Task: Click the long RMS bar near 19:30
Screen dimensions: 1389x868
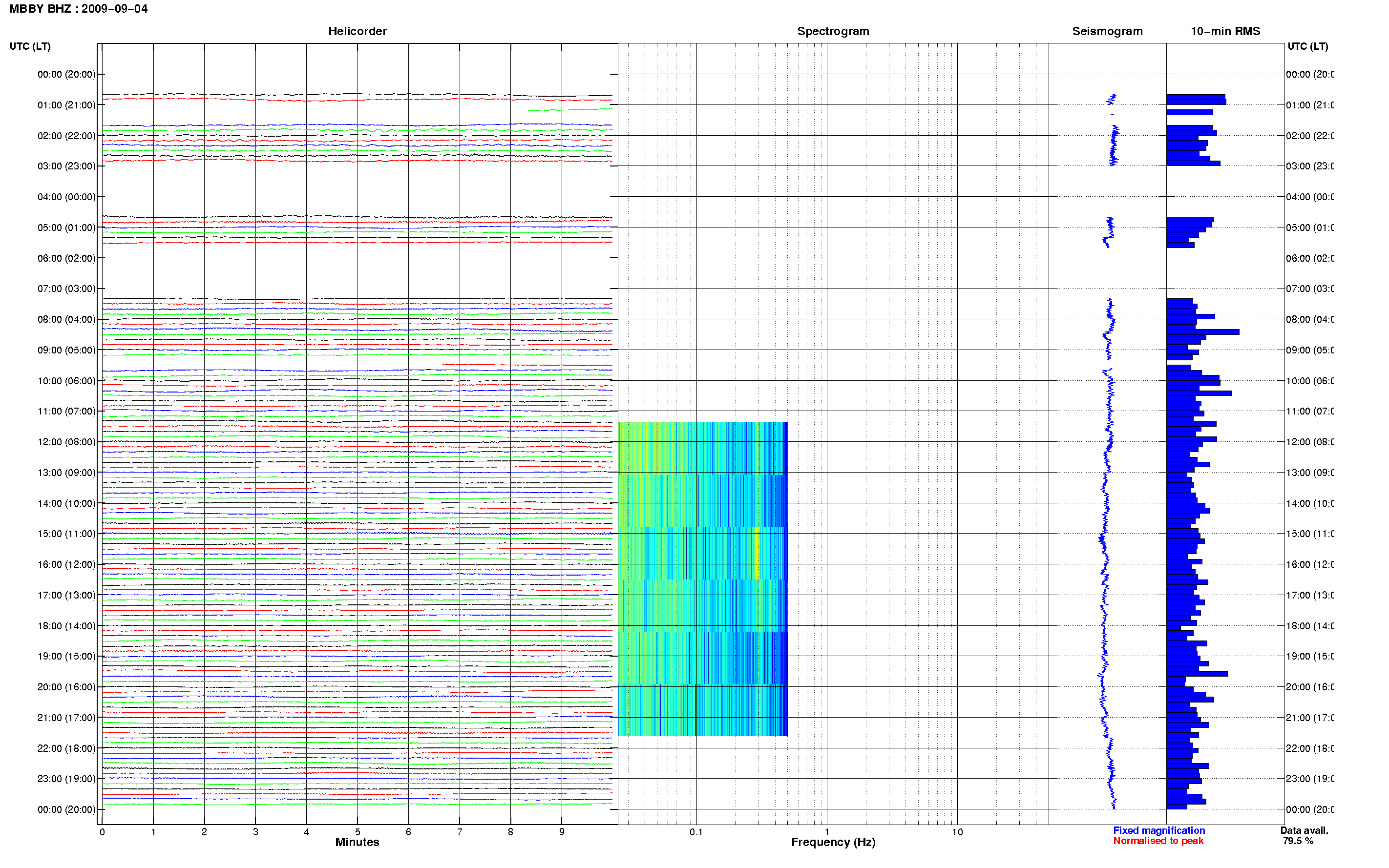Action: click(1197, 674)
